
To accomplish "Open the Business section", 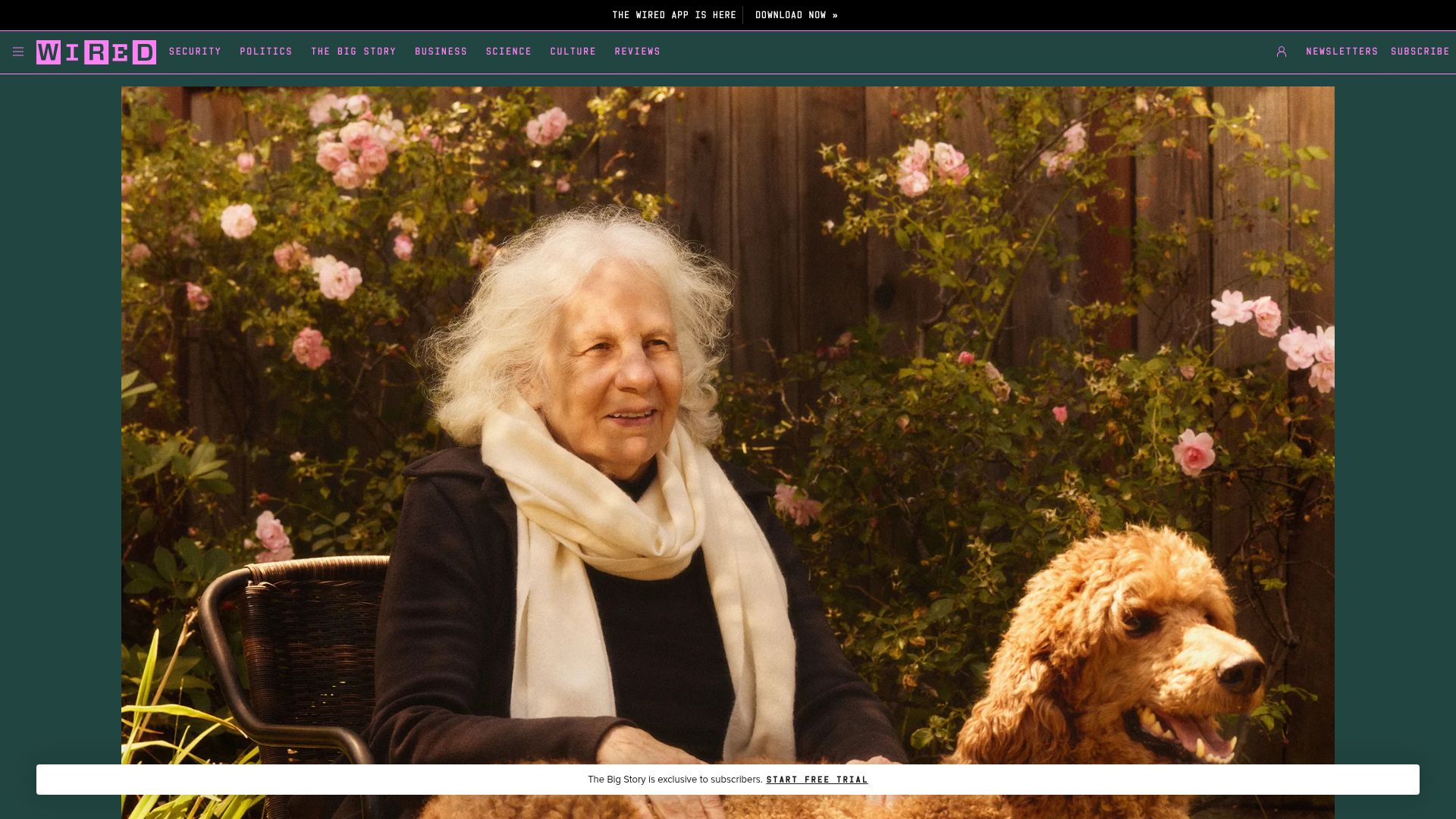I will tap(441, 52).
